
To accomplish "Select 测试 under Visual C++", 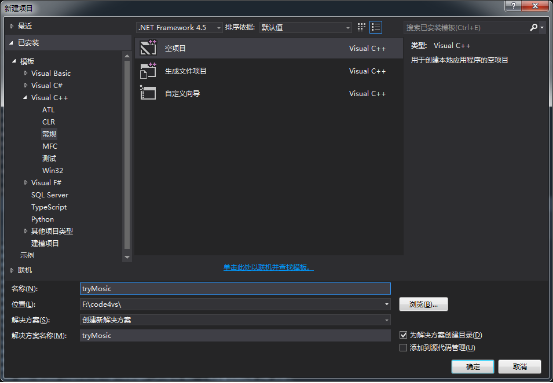I will [49, 158].
